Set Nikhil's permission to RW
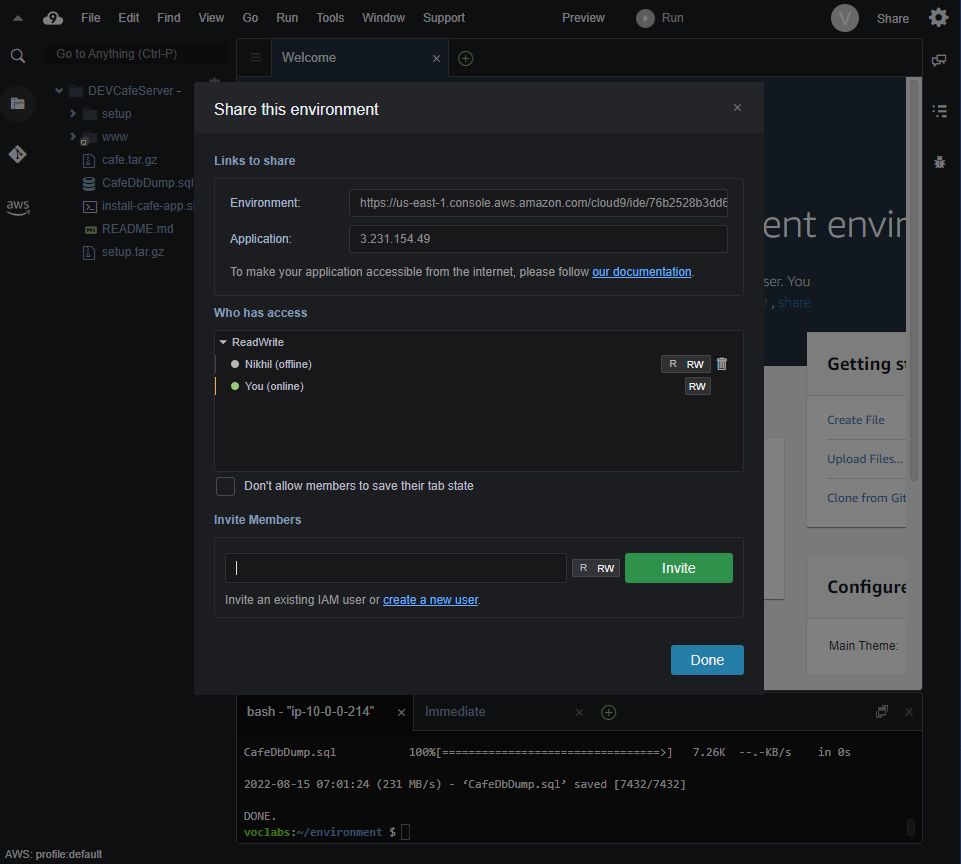Image resolution: width=961 pixels, height=864 pixels. (696, 364)
